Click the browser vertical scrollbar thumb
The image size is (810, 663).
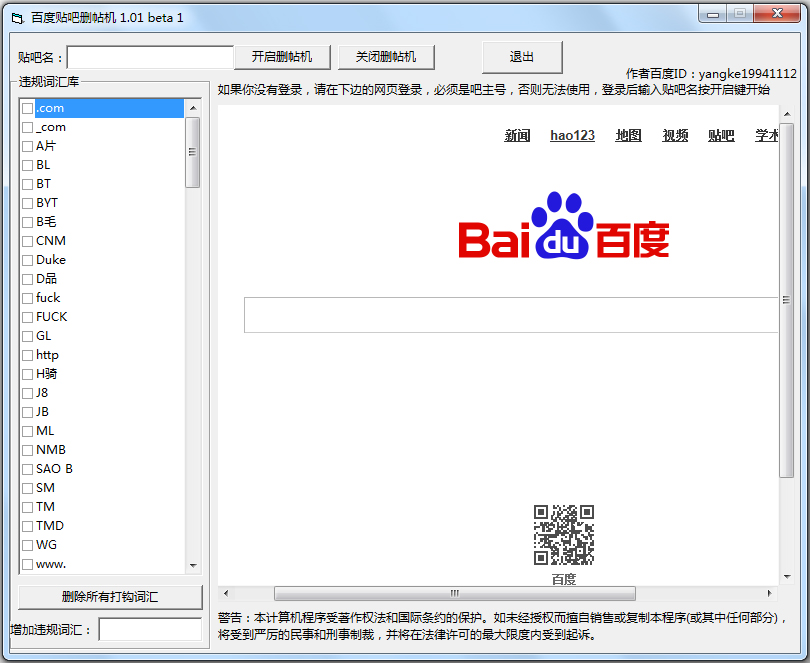click(787, 300)
